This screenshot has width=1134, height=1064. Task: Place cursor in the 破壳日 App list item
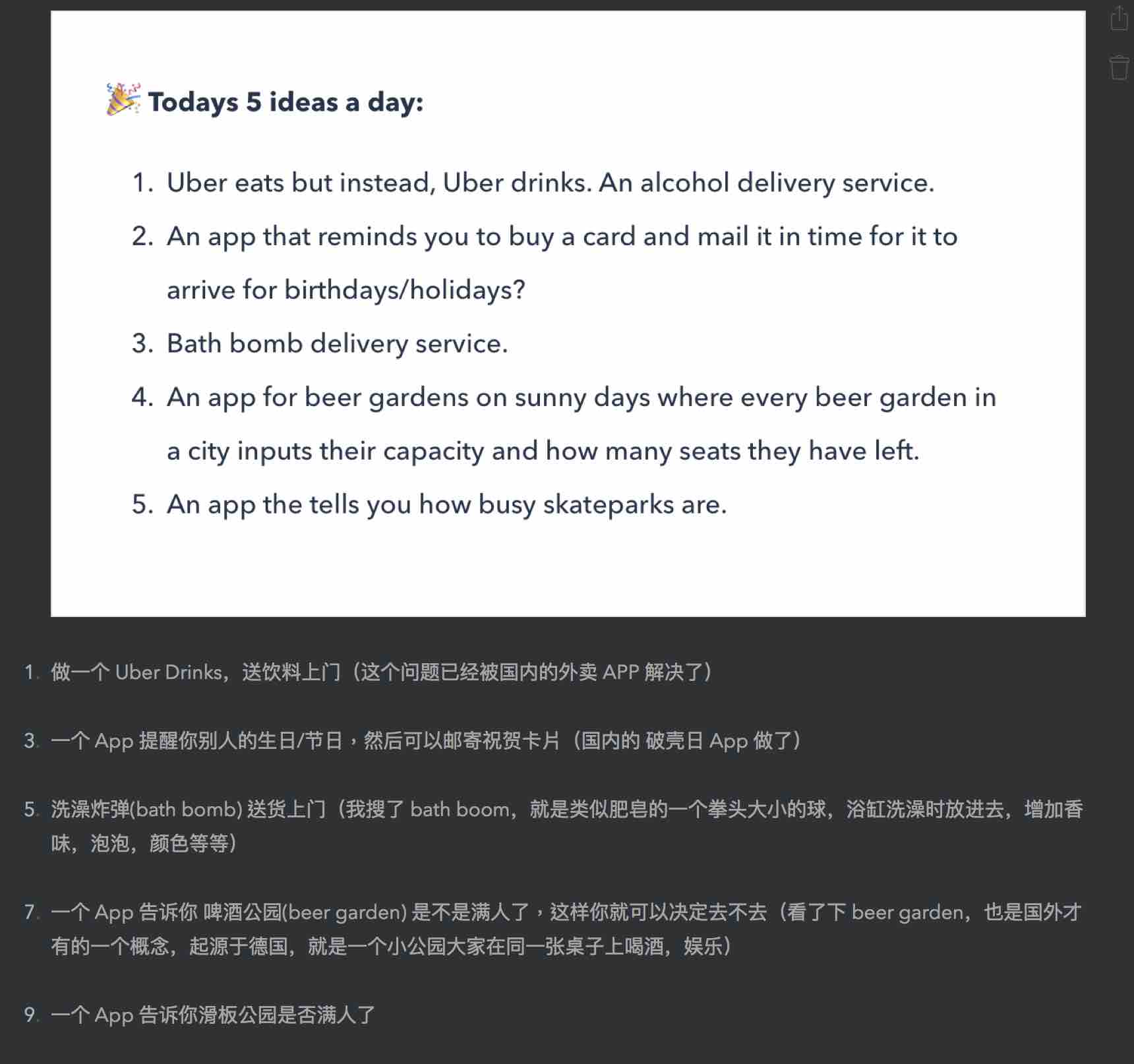426,741
